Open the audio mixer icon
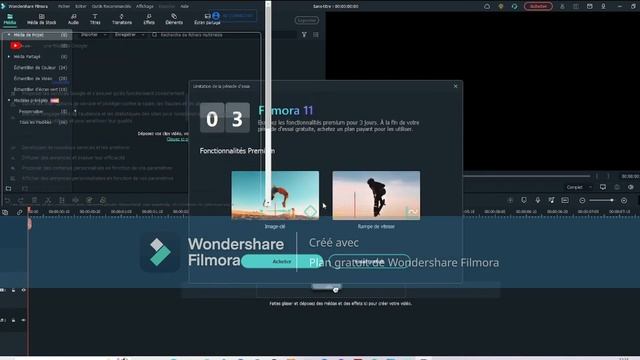 [551, 200]
